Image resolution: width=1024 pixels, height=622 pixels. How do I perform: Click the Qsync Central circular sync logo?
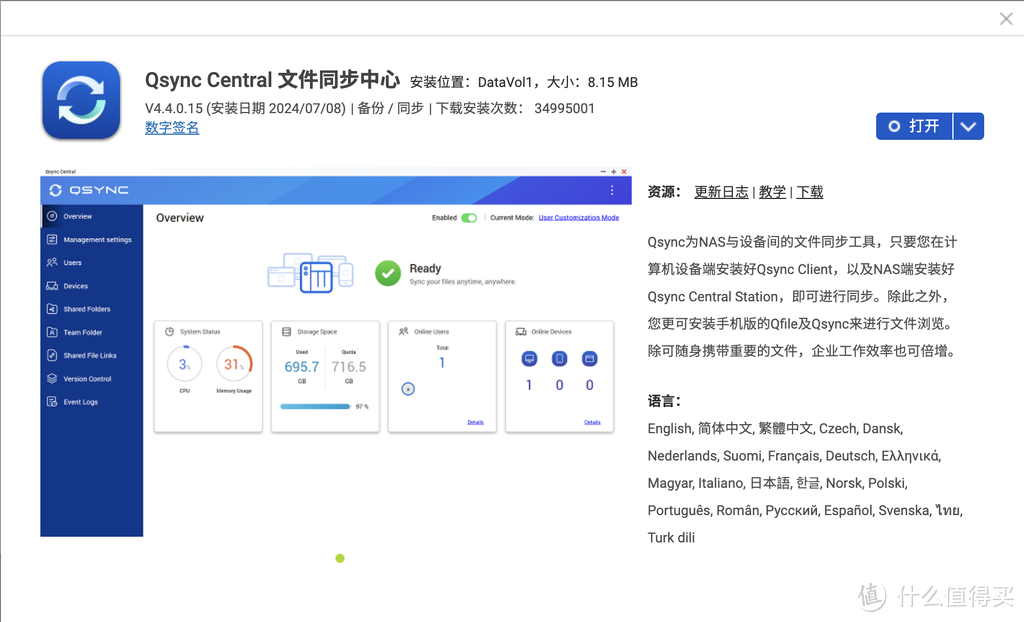coord(81,100)
